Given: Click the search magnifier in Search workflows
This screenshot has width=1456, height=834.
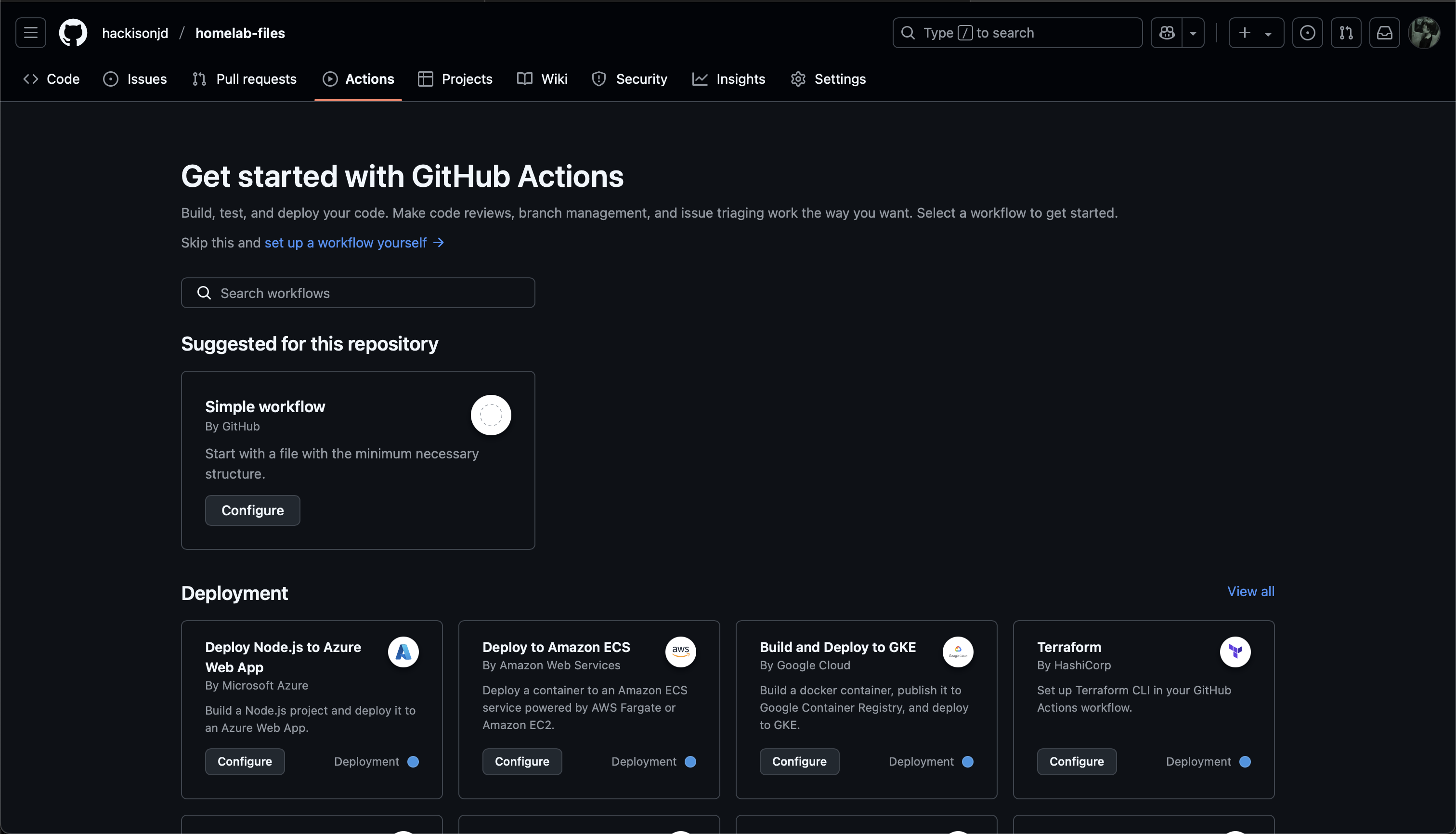Looking at the screenshot, I should point(204,293).
